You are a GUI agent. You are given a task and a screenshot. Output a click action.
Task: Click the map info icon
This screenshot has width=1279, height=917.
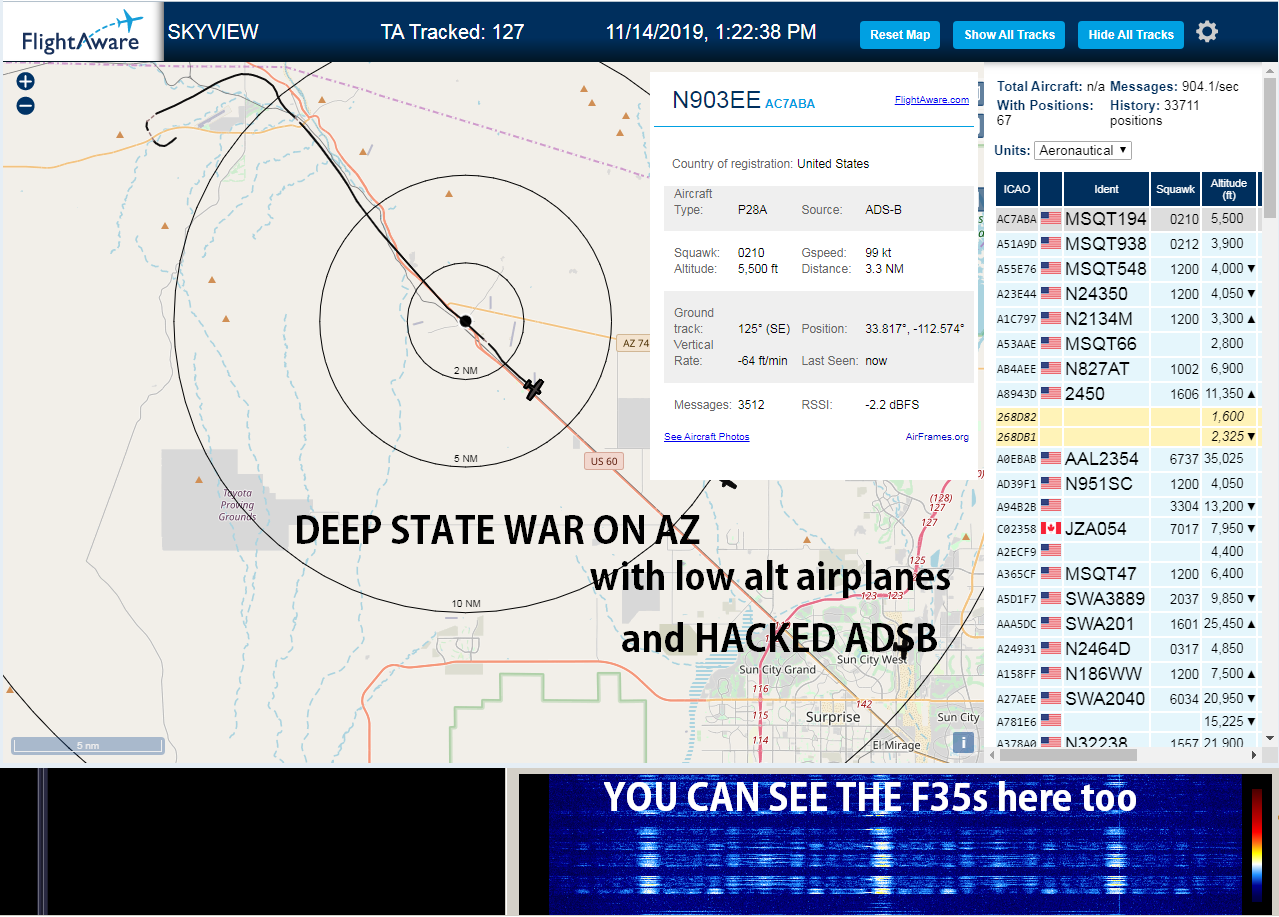point(963,742)
